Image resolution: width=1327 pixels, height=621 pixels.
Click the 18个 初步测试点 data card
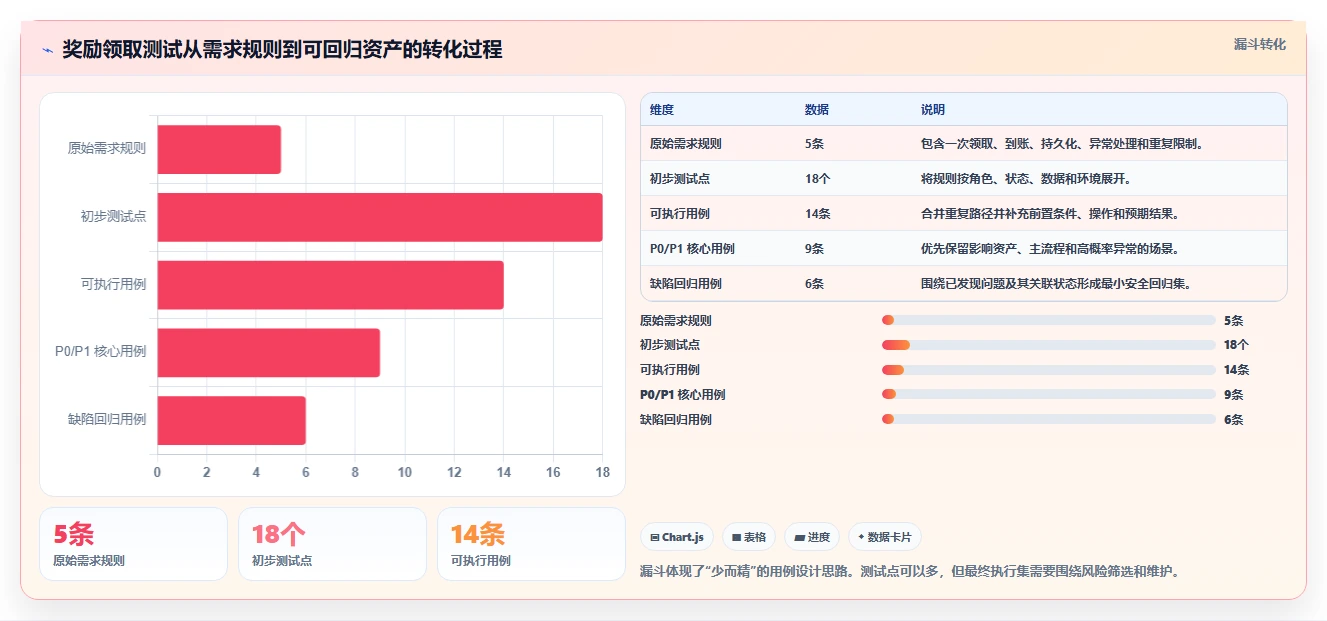[x=332, y=544]
